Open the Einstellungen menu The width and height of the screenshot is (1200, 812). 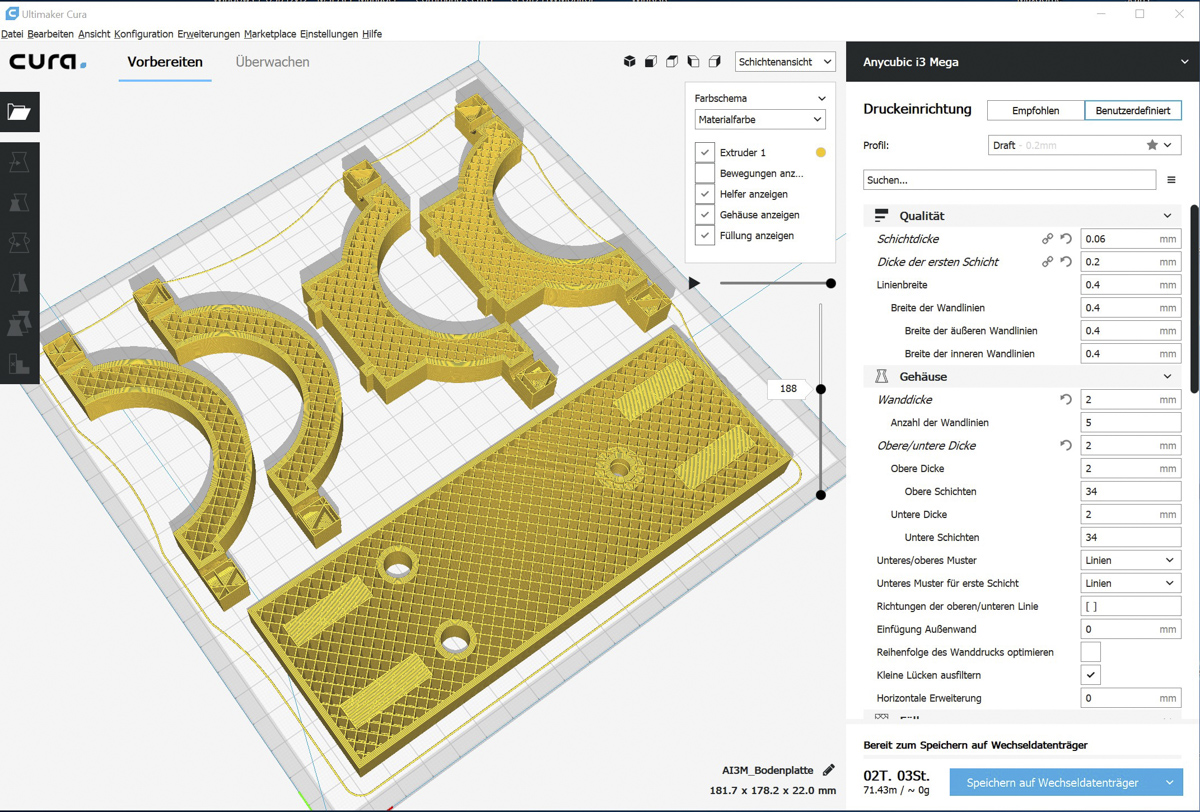(329, 34)
